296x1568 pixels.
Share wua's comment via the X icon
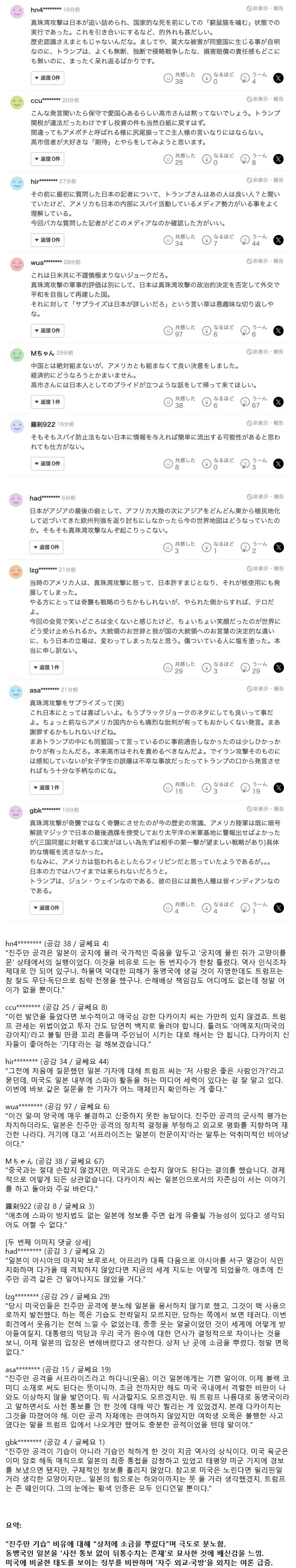pyautogui.click(x=278, y=331)
